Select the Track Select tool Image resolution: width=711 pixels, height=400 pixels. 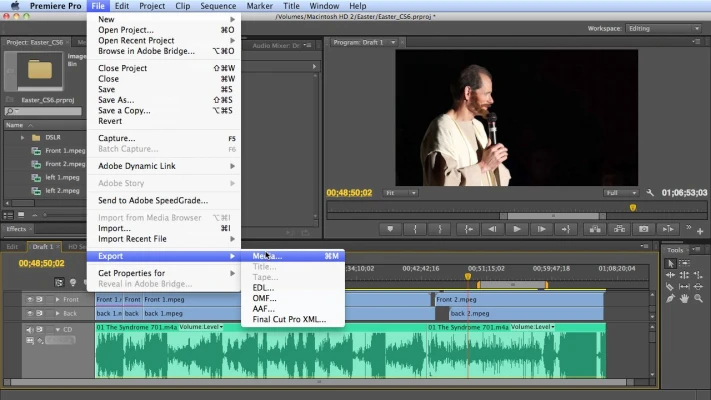click(x=684, y=263)
